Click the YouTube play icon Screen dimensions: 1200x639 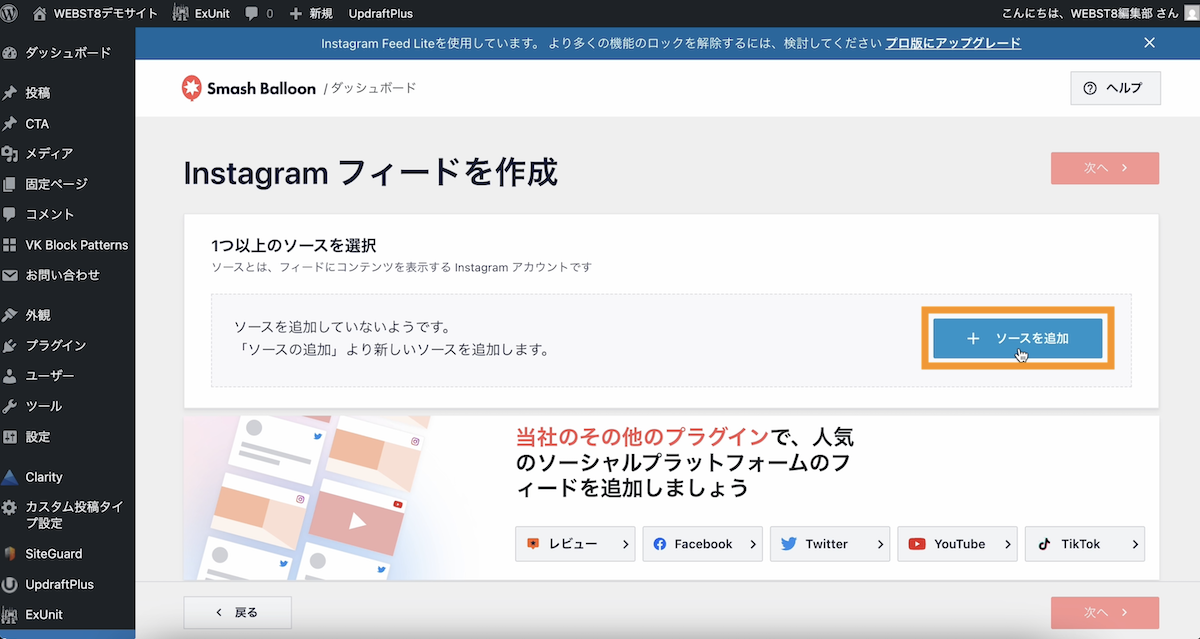pyautogui.click(x=918, y=544)
